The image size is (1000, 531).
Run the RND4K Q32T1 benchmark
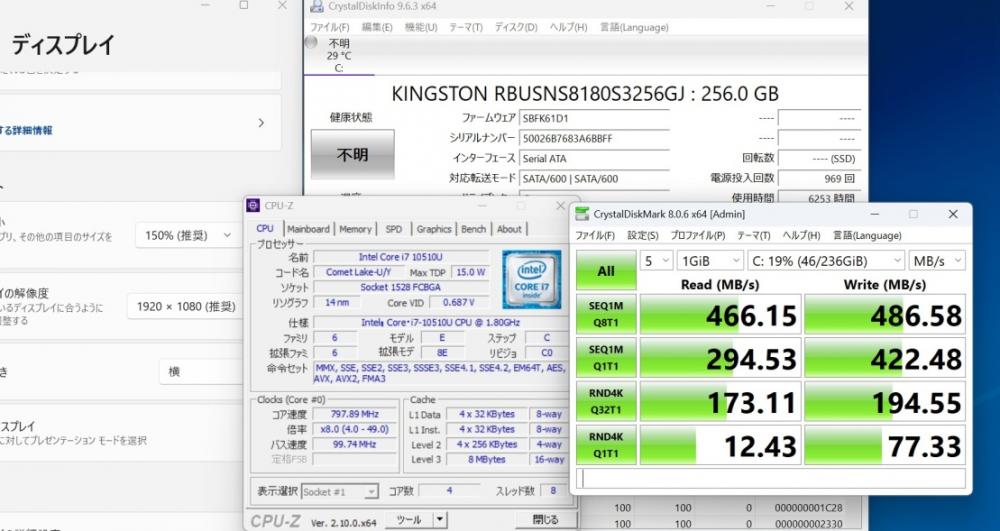606,402
